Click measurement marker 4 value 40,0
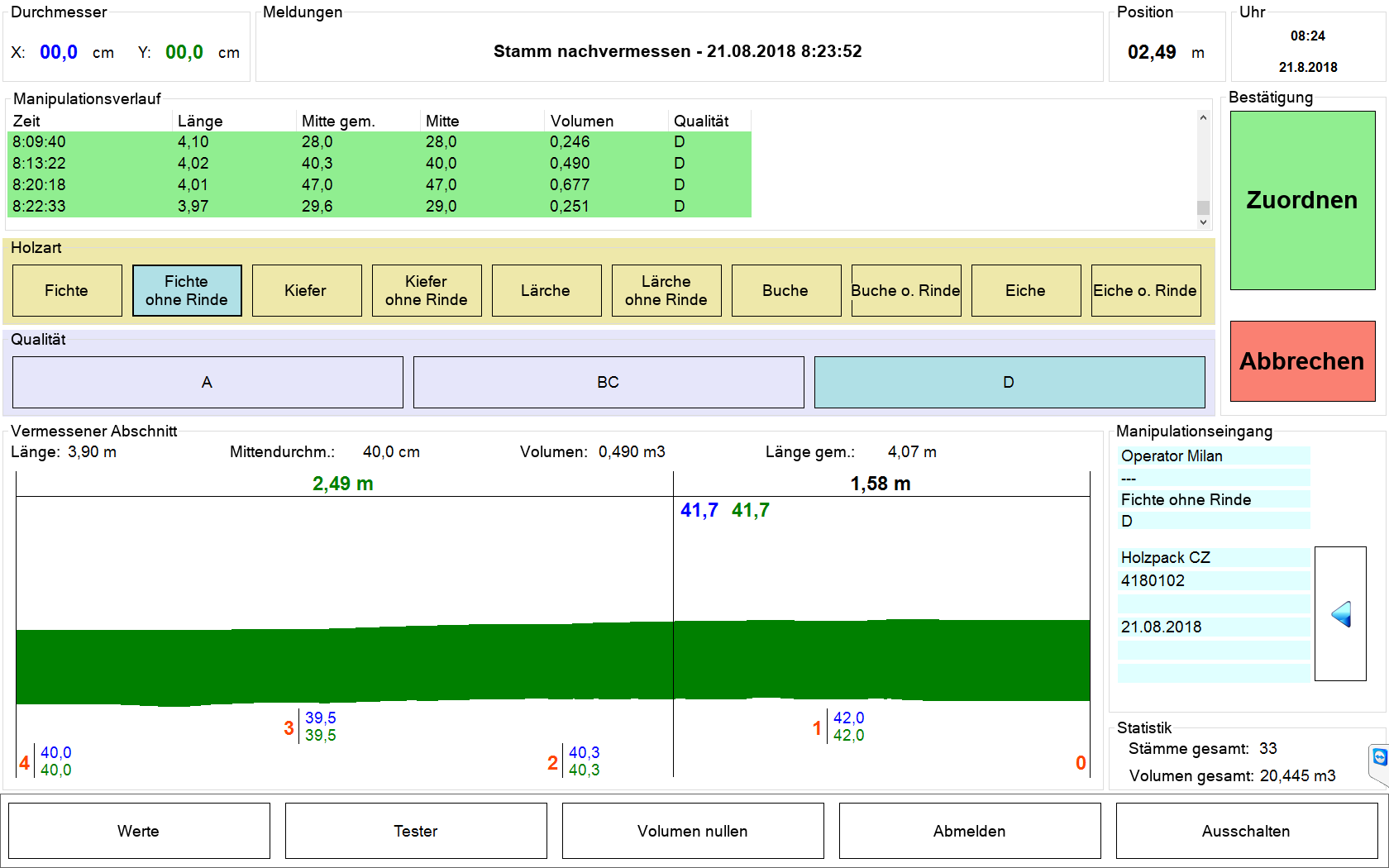 (x=56, y=761)
